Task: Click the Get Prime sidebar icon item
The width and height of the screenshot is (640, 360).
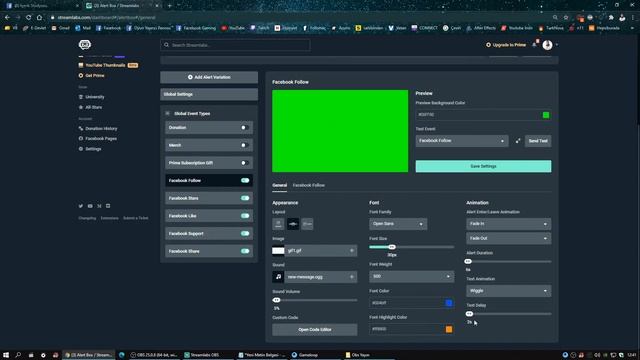Action: click(91, 76)
